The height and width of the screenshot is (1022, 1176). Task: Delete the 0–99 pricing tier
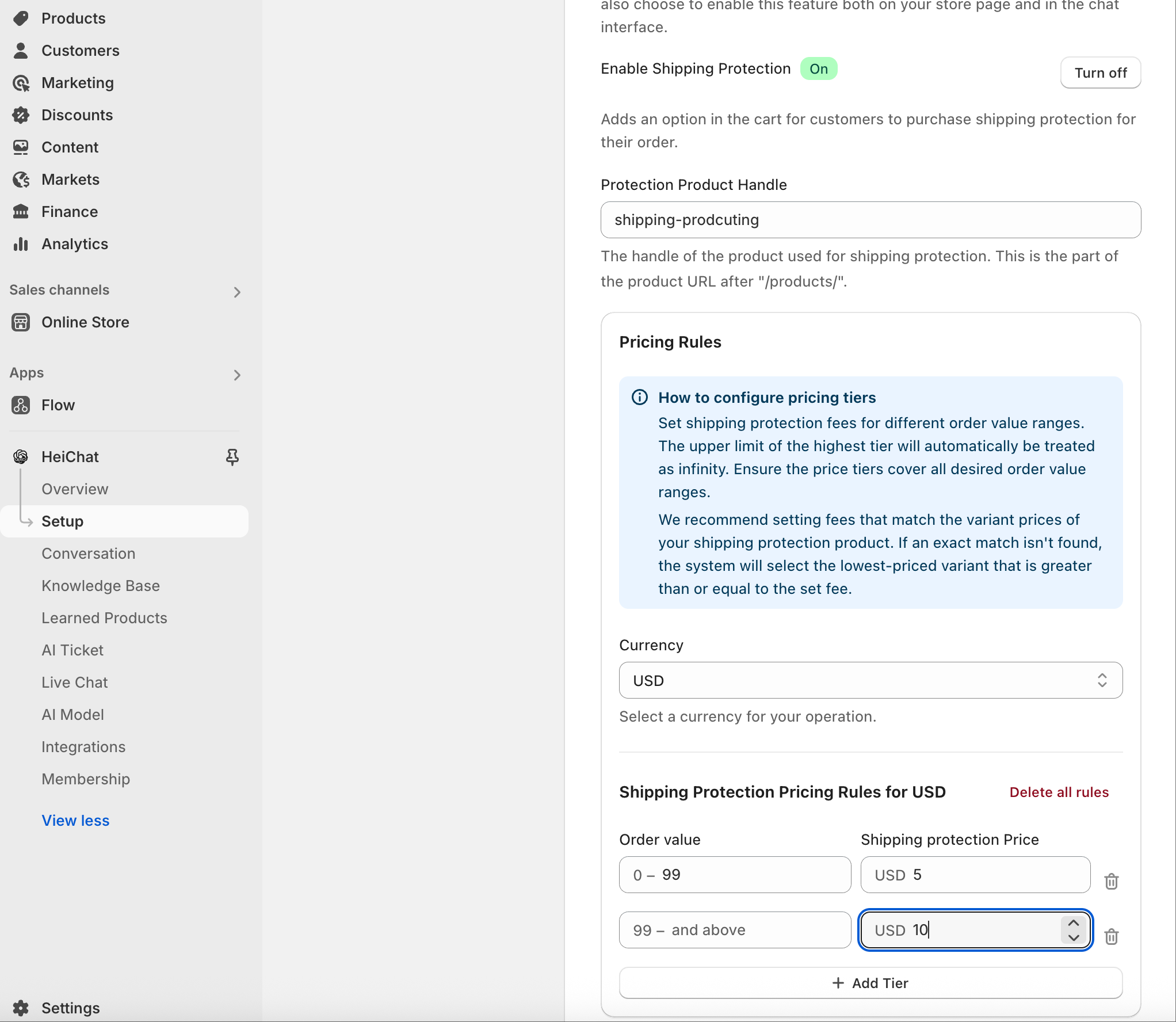coord(1111,881)
